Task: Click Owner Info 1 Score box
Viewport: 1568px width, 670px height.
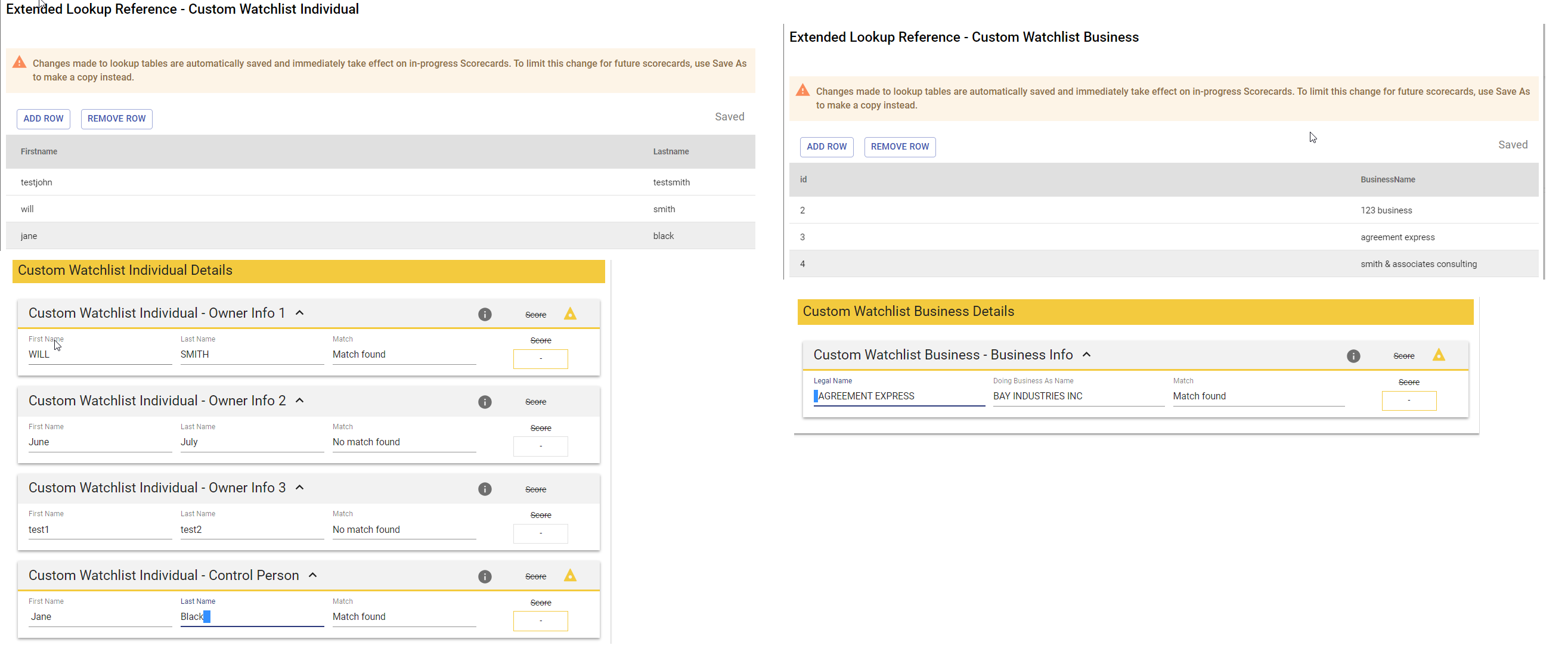Action: [541, 359]
